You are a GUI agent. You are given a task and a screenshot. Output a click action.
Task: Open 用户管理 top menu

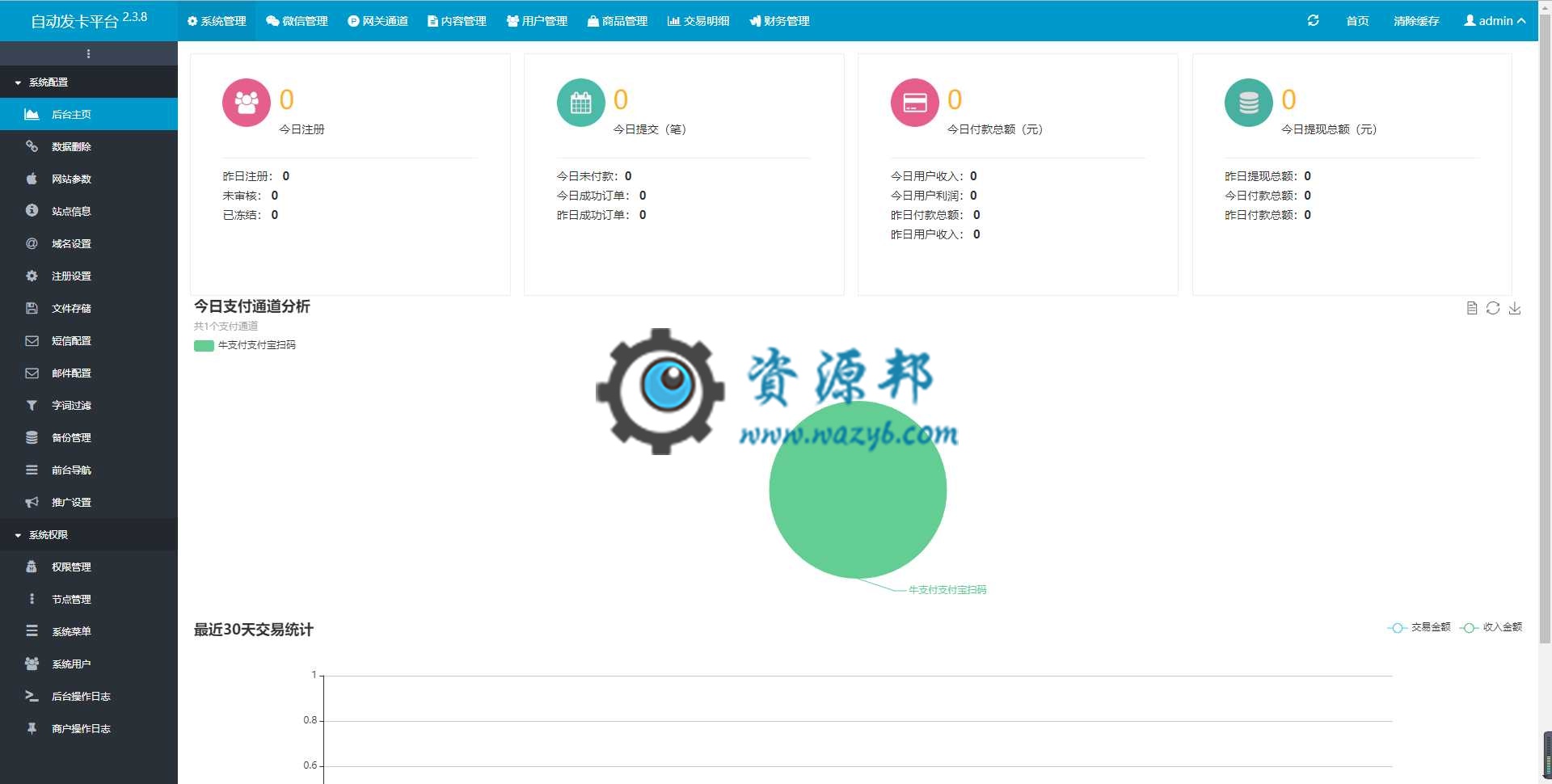coord(537,21)
